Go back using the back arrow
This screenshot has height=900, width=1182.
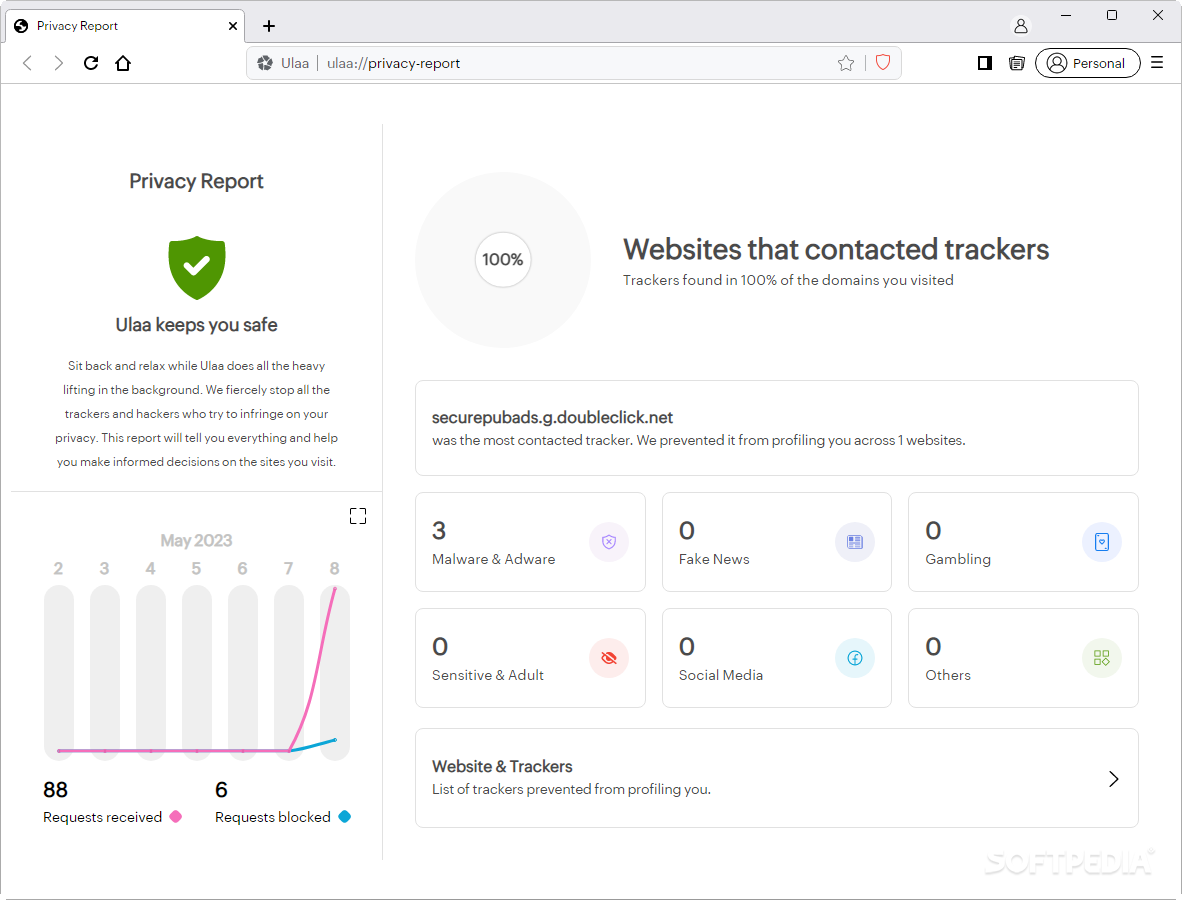pos(27,63)
